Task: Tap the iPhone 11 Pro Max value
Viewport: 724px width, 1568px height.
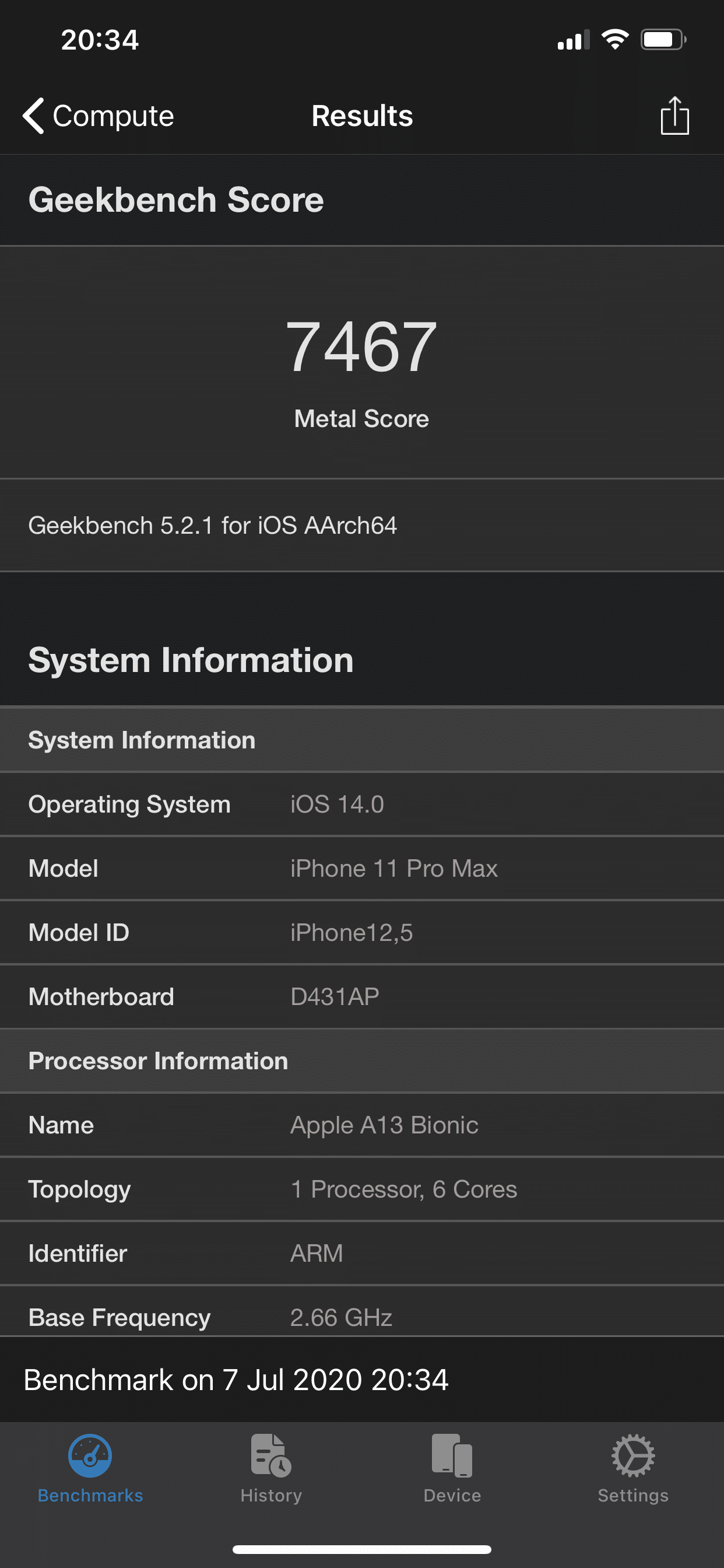Action: 393,869
